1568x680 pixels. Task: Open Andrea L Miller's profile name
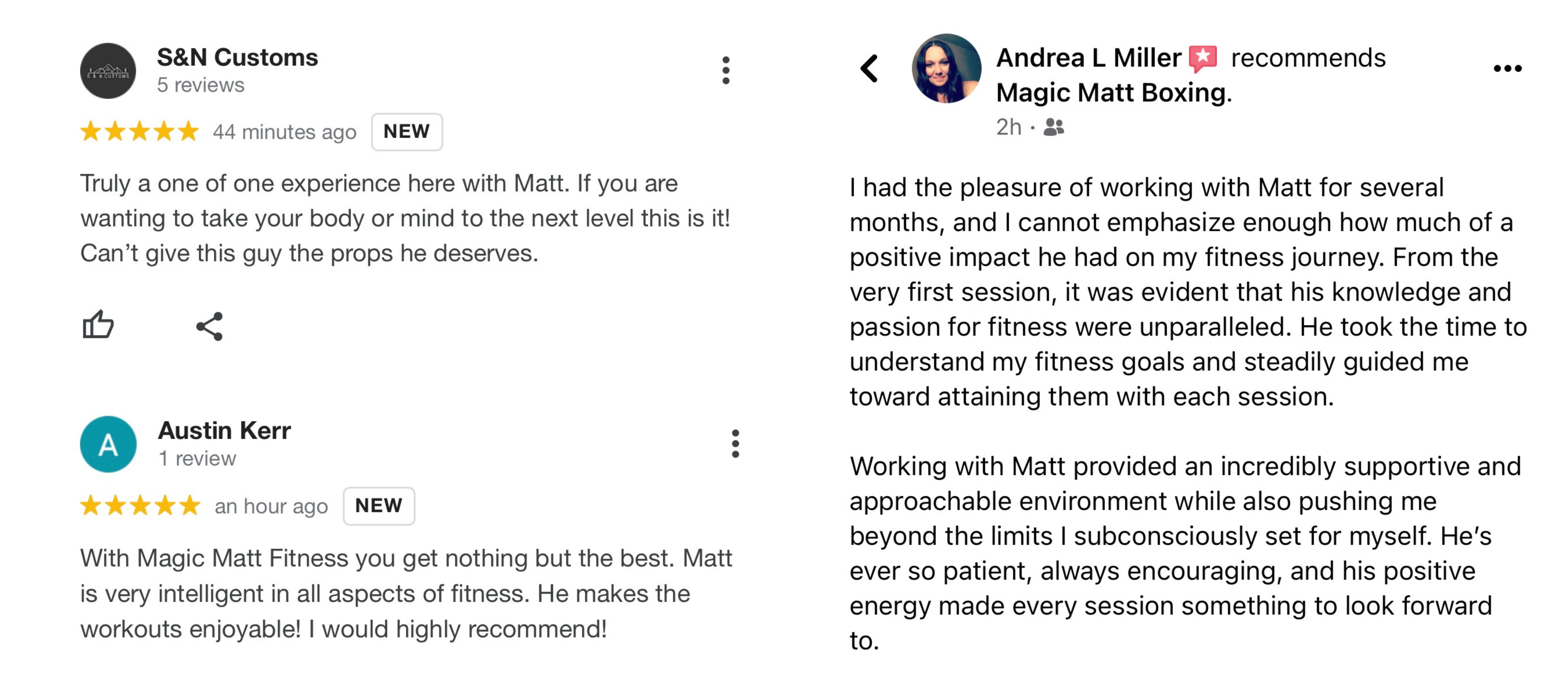[1088, 58]
